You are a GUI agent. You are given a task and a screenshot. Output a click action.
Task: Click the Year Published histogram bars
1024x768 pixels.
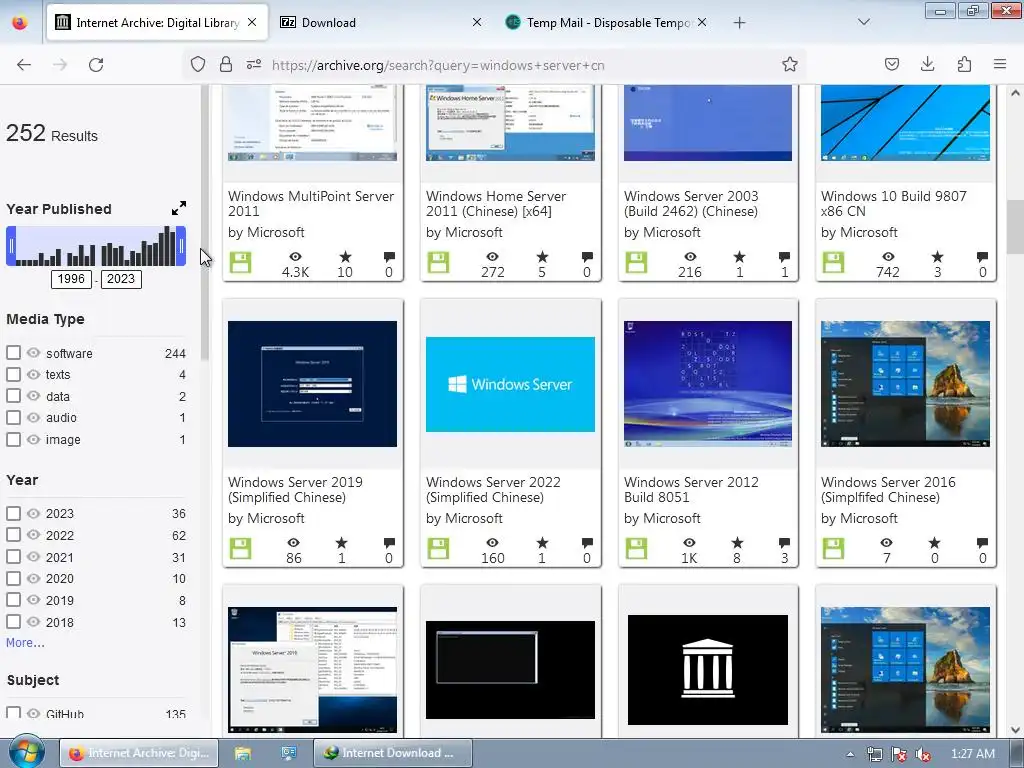96,246
